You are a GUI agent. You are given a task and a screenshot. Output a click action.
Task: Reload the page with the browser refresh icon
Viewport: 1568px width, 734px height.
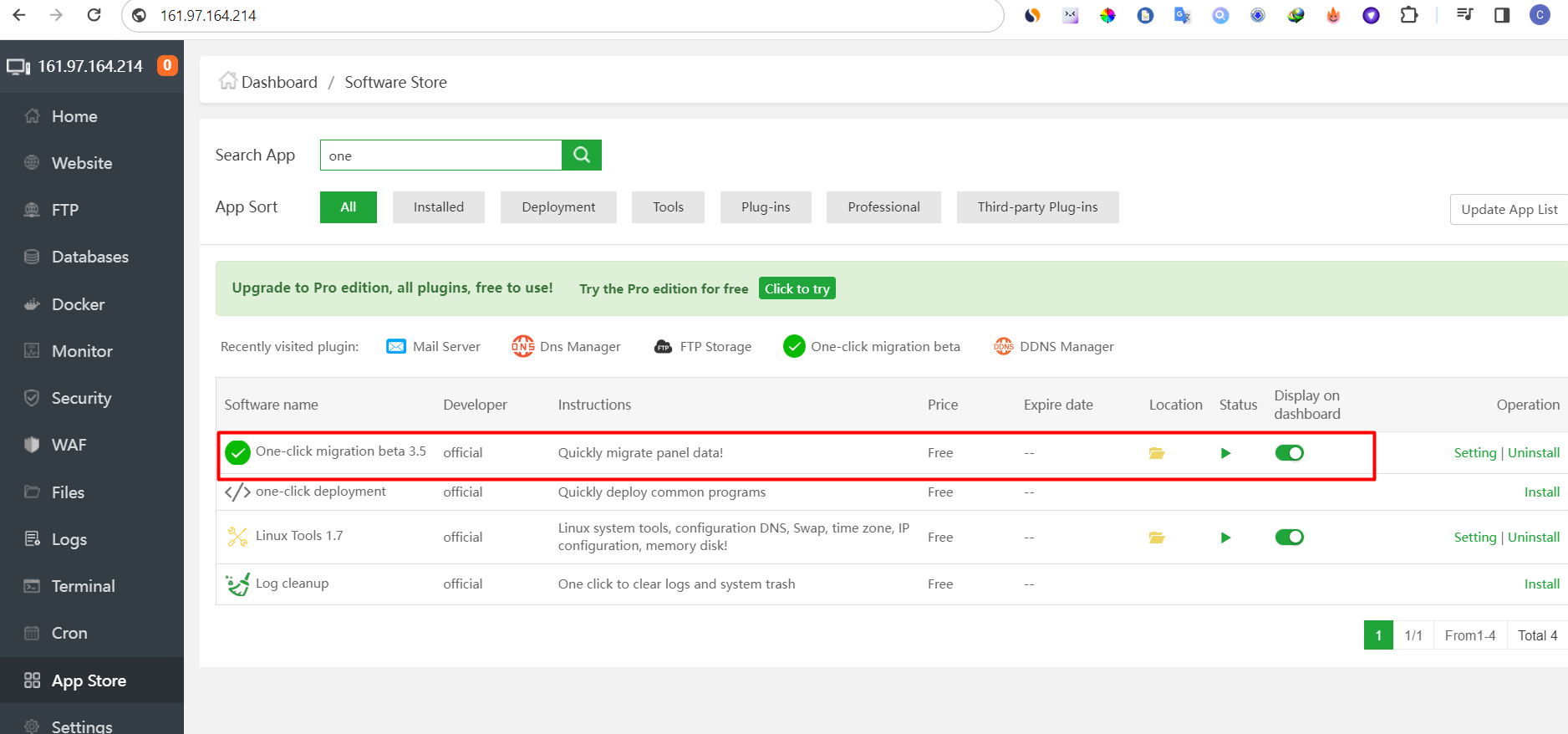pyautogui.click(x=94, y=15)
